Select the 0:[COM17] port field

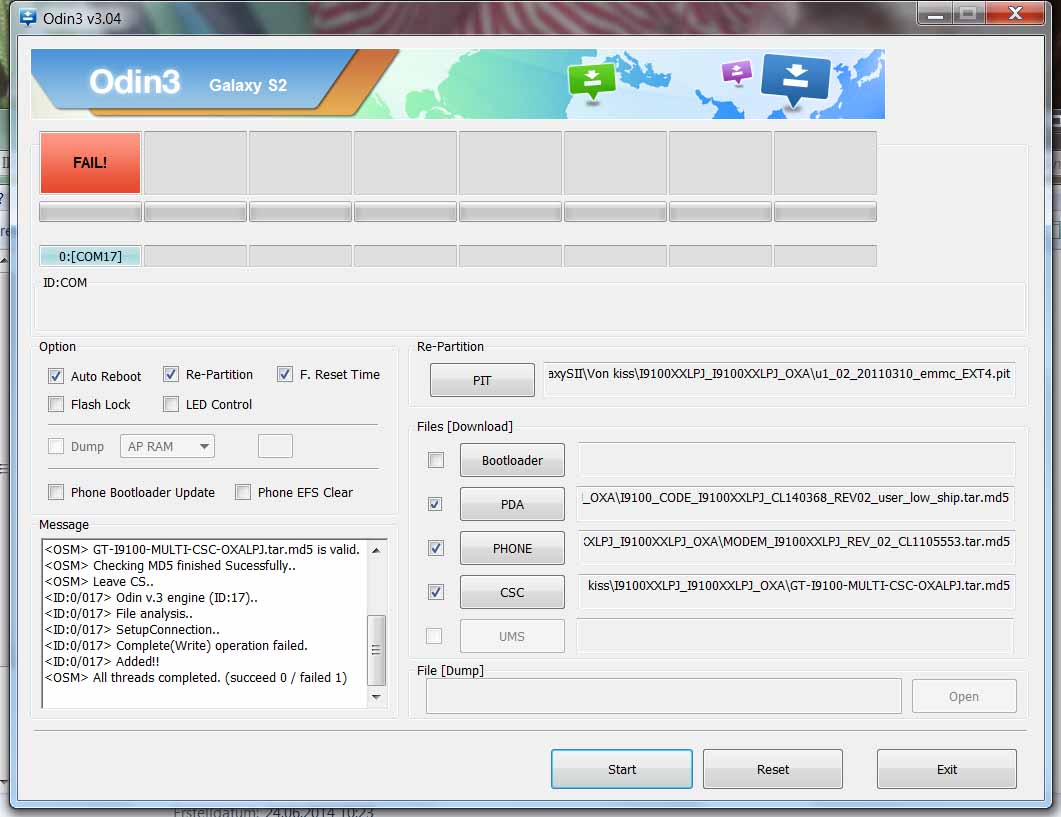pyautogui.click(x=90, y=256)
